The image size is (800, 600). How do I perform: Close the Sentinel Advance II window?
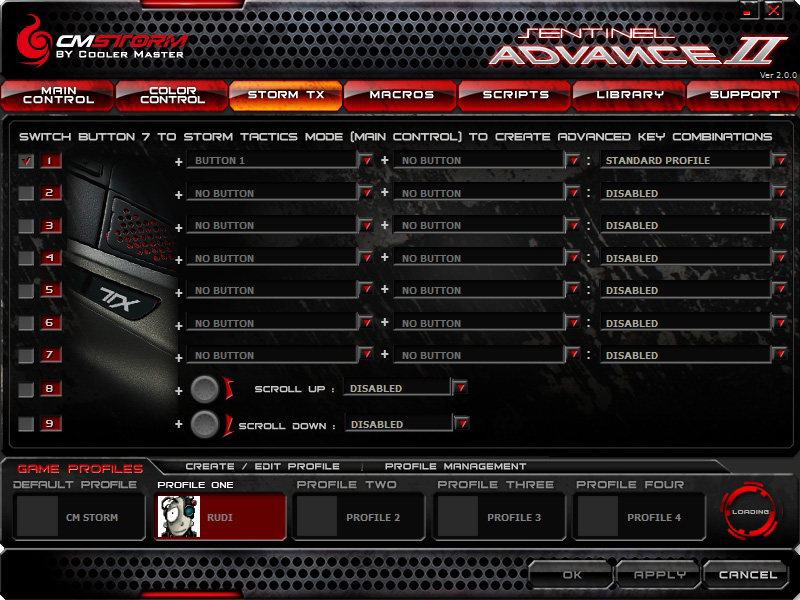coord(773,10)
